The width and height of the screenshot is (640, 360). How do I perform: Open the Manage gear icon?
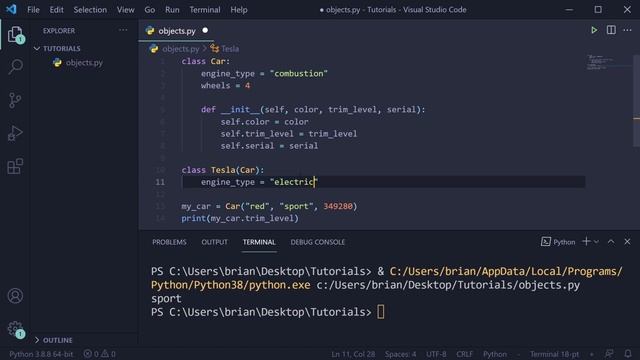point(16,329)
